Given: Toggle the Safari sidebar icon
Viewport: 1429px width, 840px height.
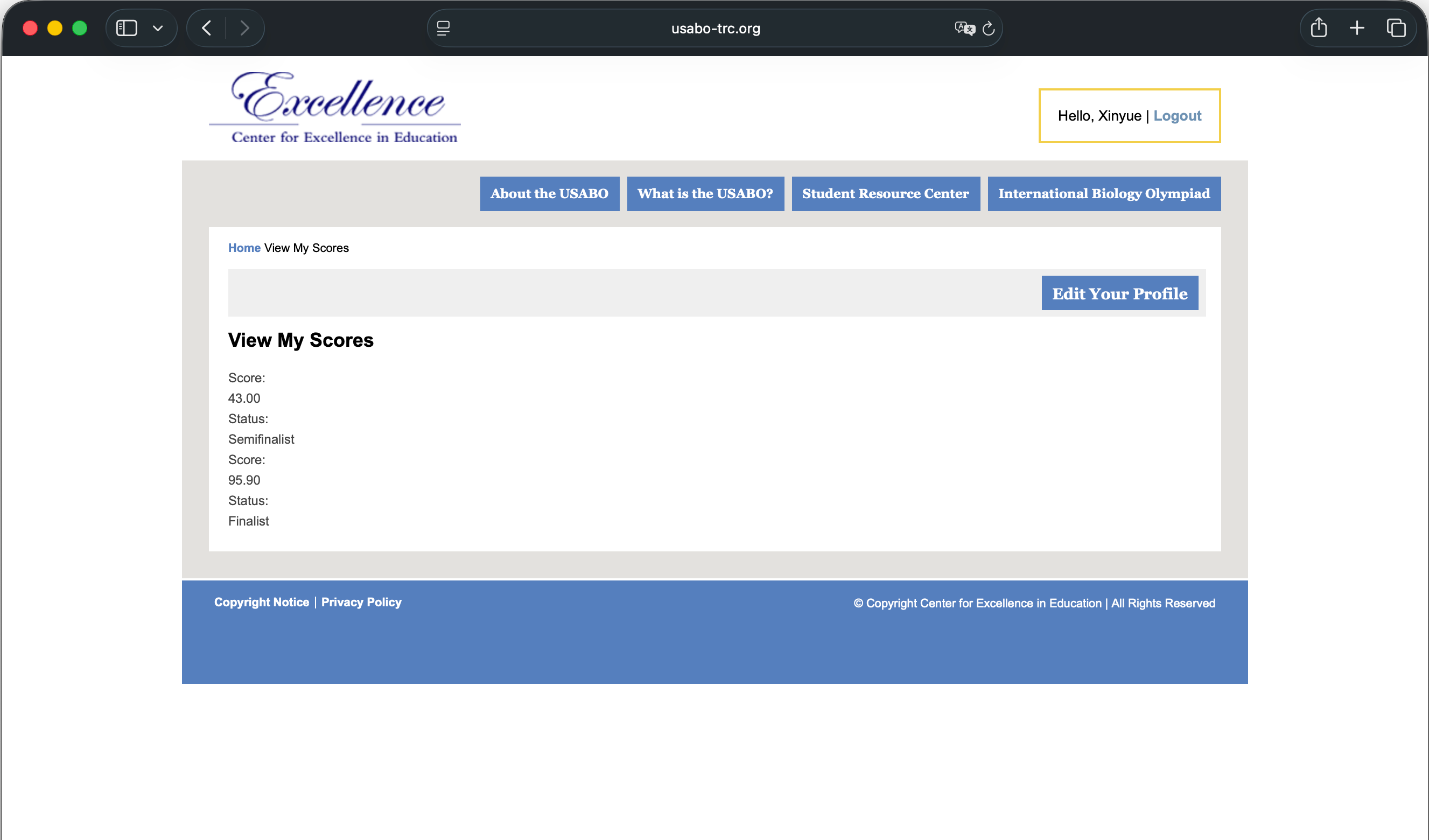Looking at the screenshot, I should coord(127,28).
